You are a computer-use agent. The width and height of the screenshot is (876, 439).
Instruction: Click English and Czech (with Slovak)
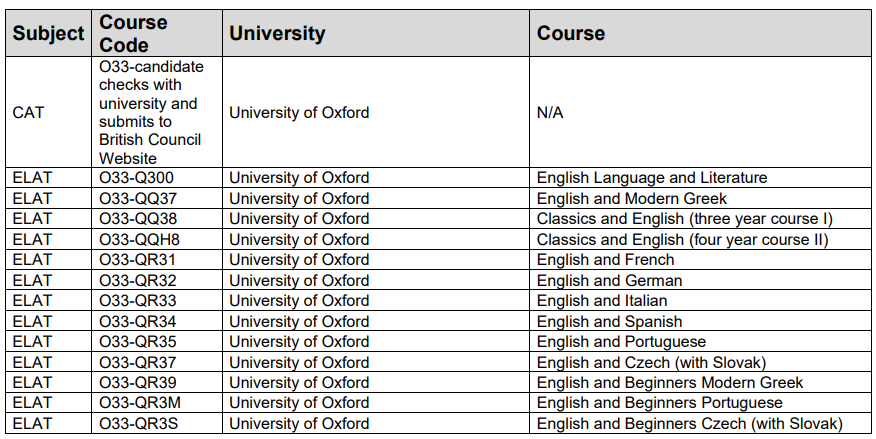pyautogui.click(x=651, y=362)
